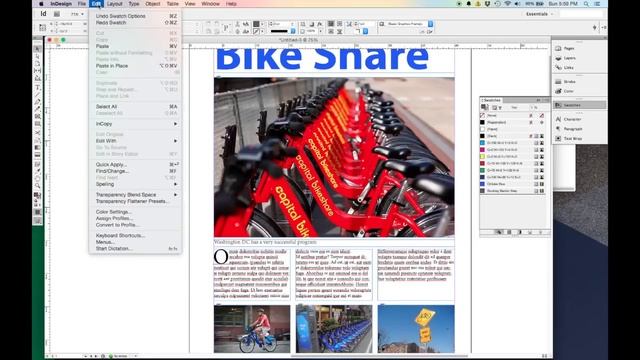Choose Start Dictation from Edit menu
The image size is (640, 360).
tap(136, 248)
